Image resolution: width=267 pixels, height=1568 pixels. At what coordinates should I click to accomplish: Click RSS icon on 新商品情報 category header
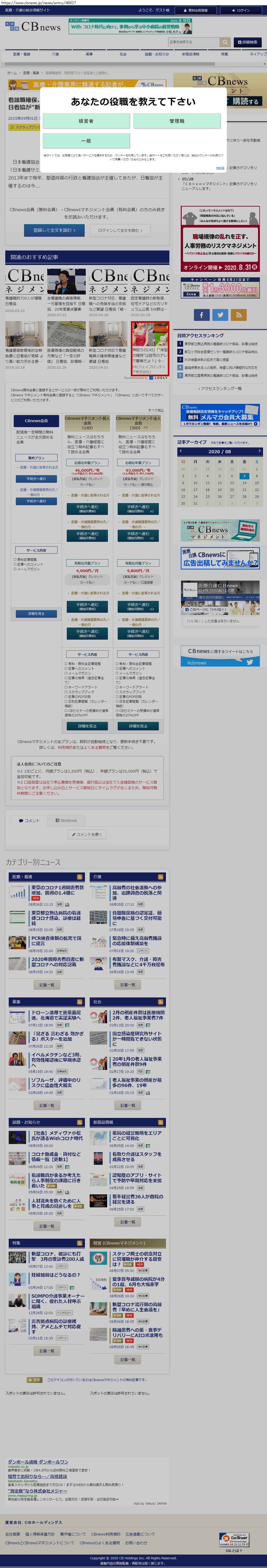tap(161, 1122)
